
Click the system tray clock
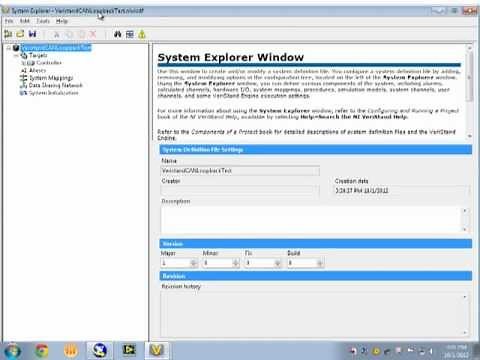456,351
